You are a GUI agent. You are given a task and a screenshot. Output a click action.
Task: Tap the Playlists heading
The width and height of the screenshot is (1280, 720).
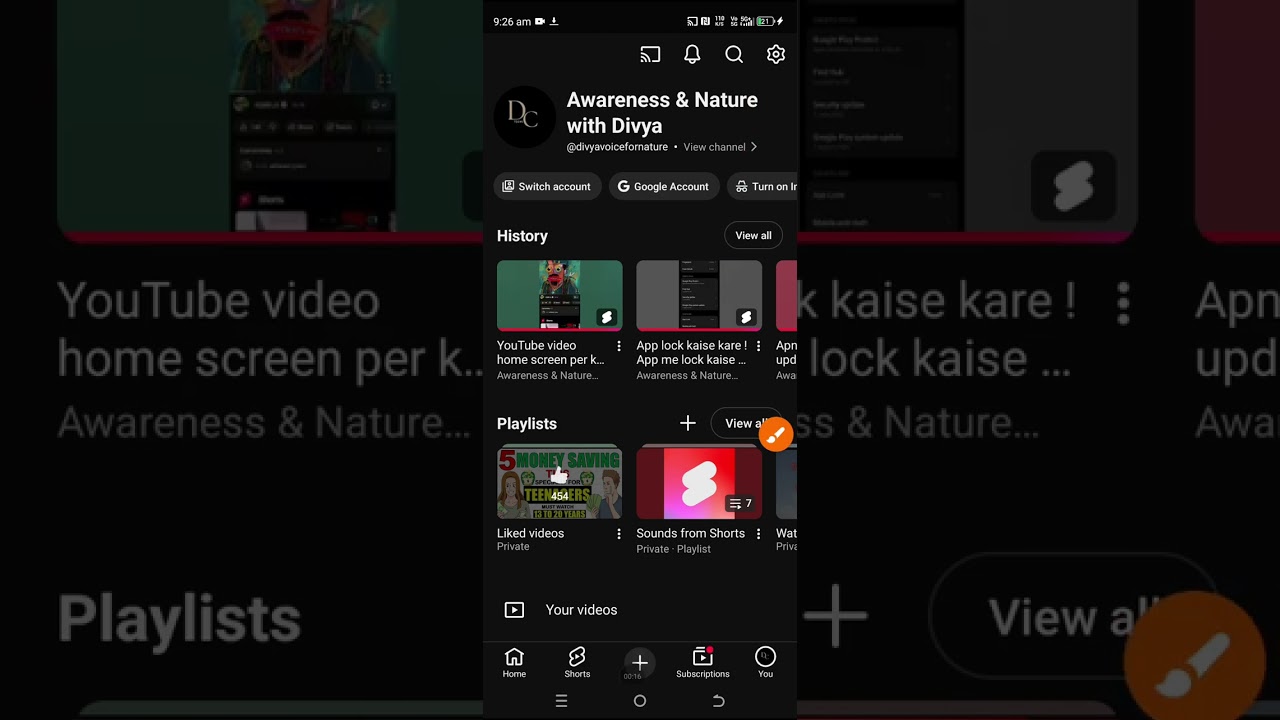527,424
